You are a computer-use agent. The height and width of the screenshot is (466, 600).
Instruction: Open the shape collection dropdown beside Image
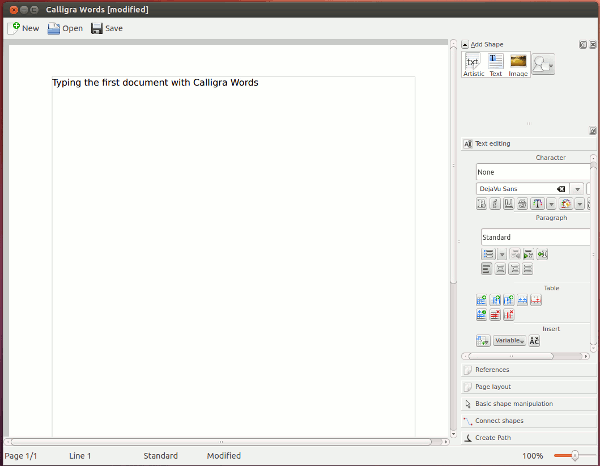(x=543, y=64)
